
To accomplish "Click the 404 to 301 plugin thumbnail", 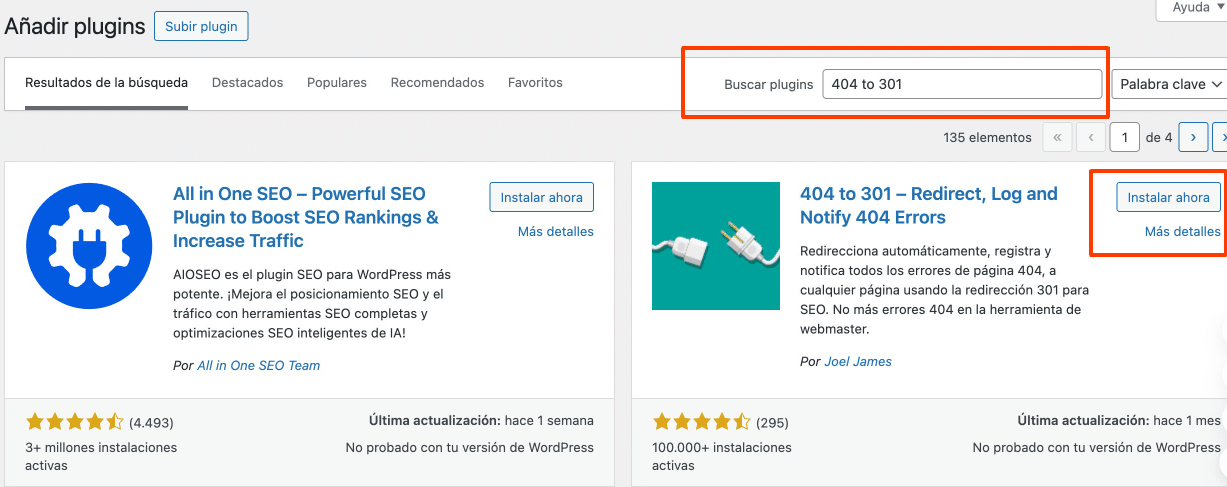I will point(715,246).
